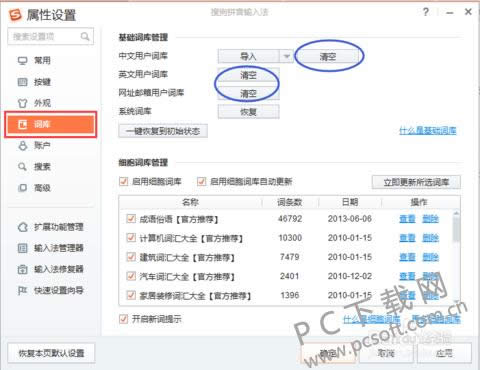The height and width of the screenshot is (370, 480).
Task: Click 词条数 column header
Action: 290,202
